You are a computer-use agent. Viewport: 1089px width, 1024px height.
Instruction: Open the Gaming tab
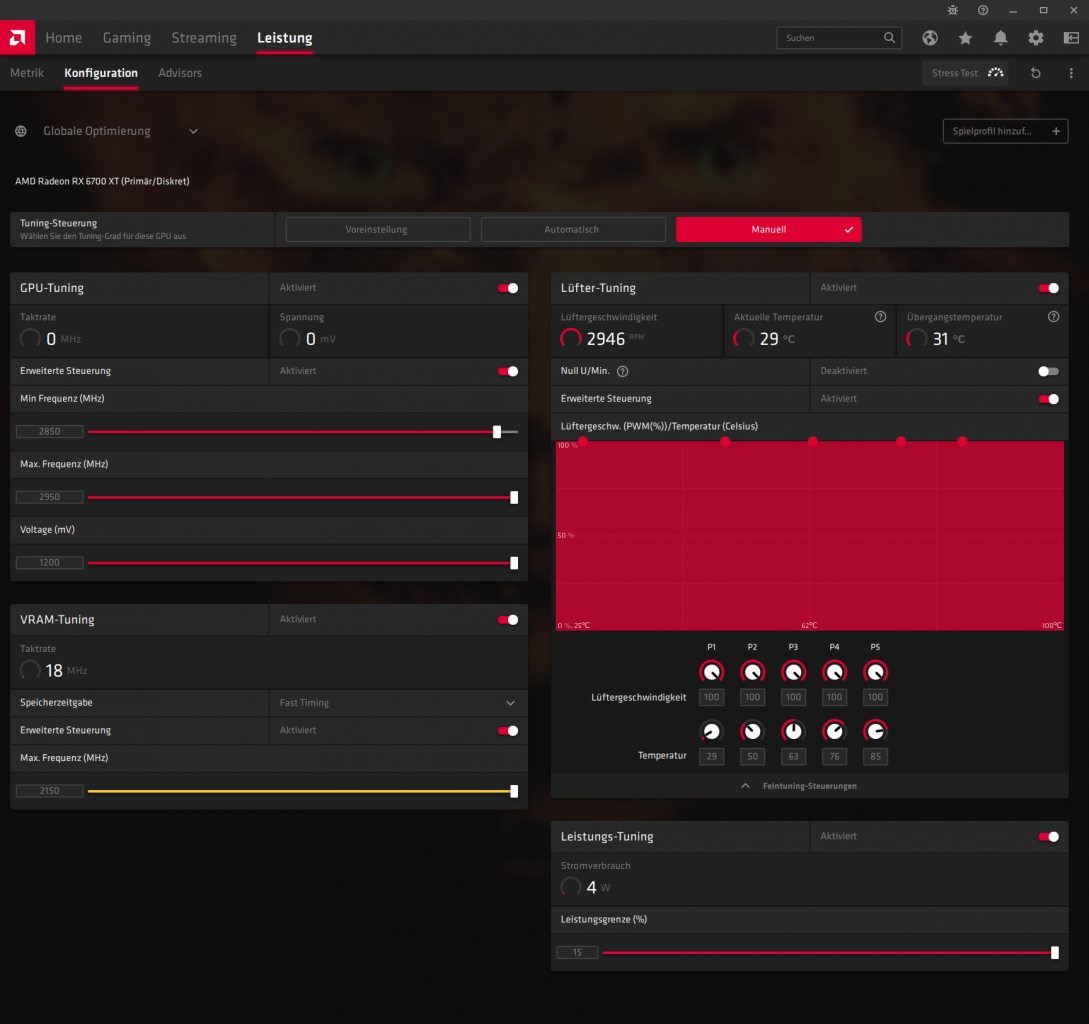(126, 38)
